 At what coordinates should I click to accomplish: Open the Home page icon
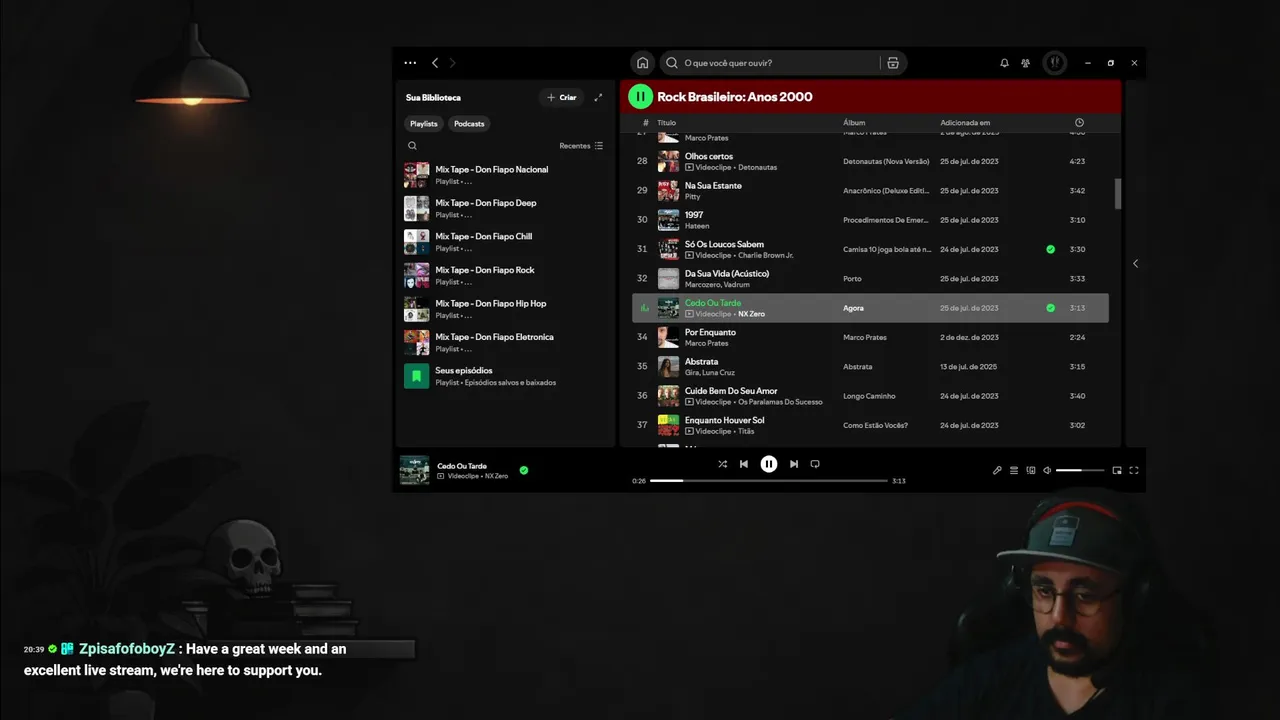642,63
